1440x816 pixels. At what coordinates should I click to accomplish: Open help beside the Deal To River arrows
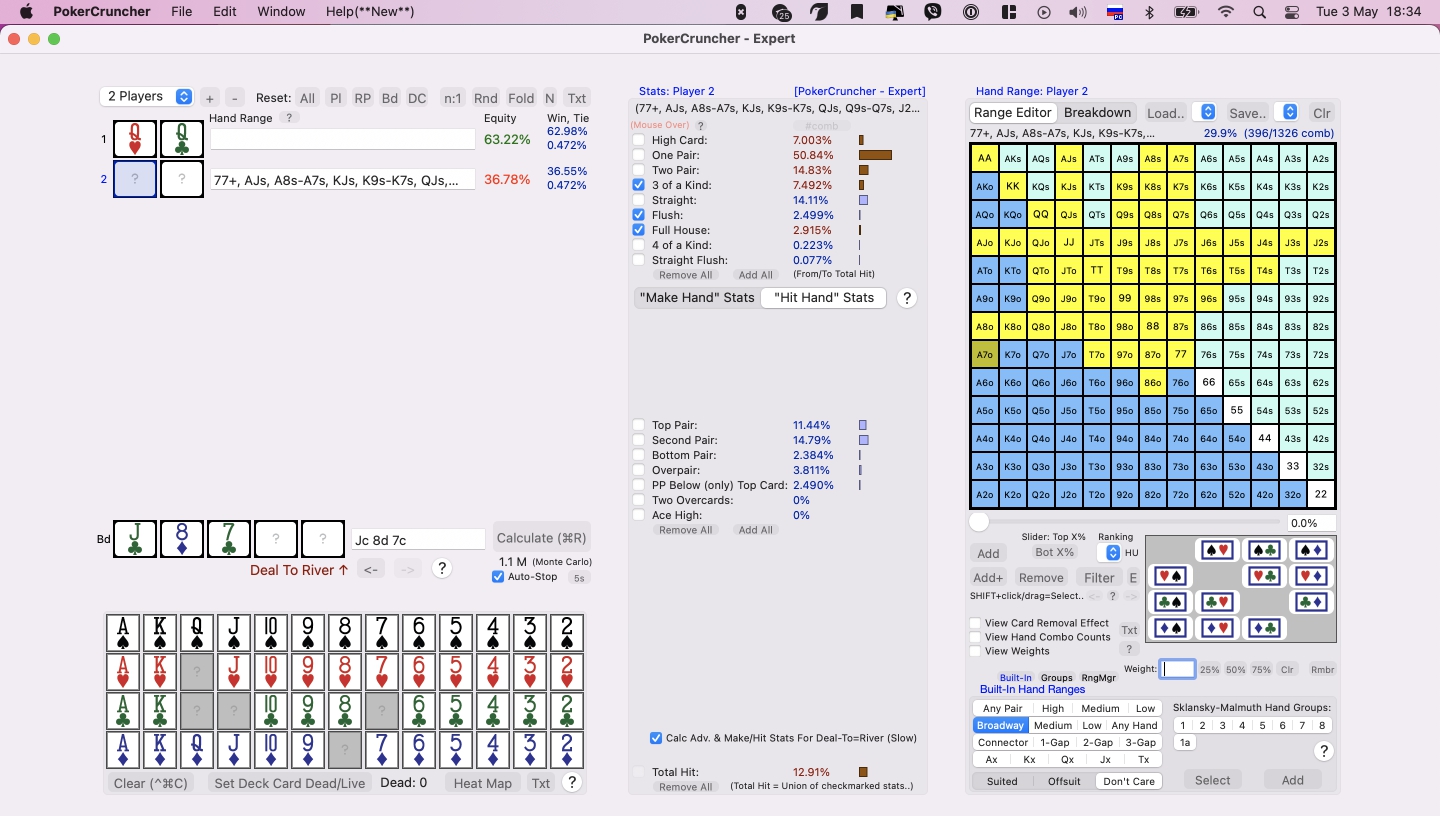click(x=442, y=568)
